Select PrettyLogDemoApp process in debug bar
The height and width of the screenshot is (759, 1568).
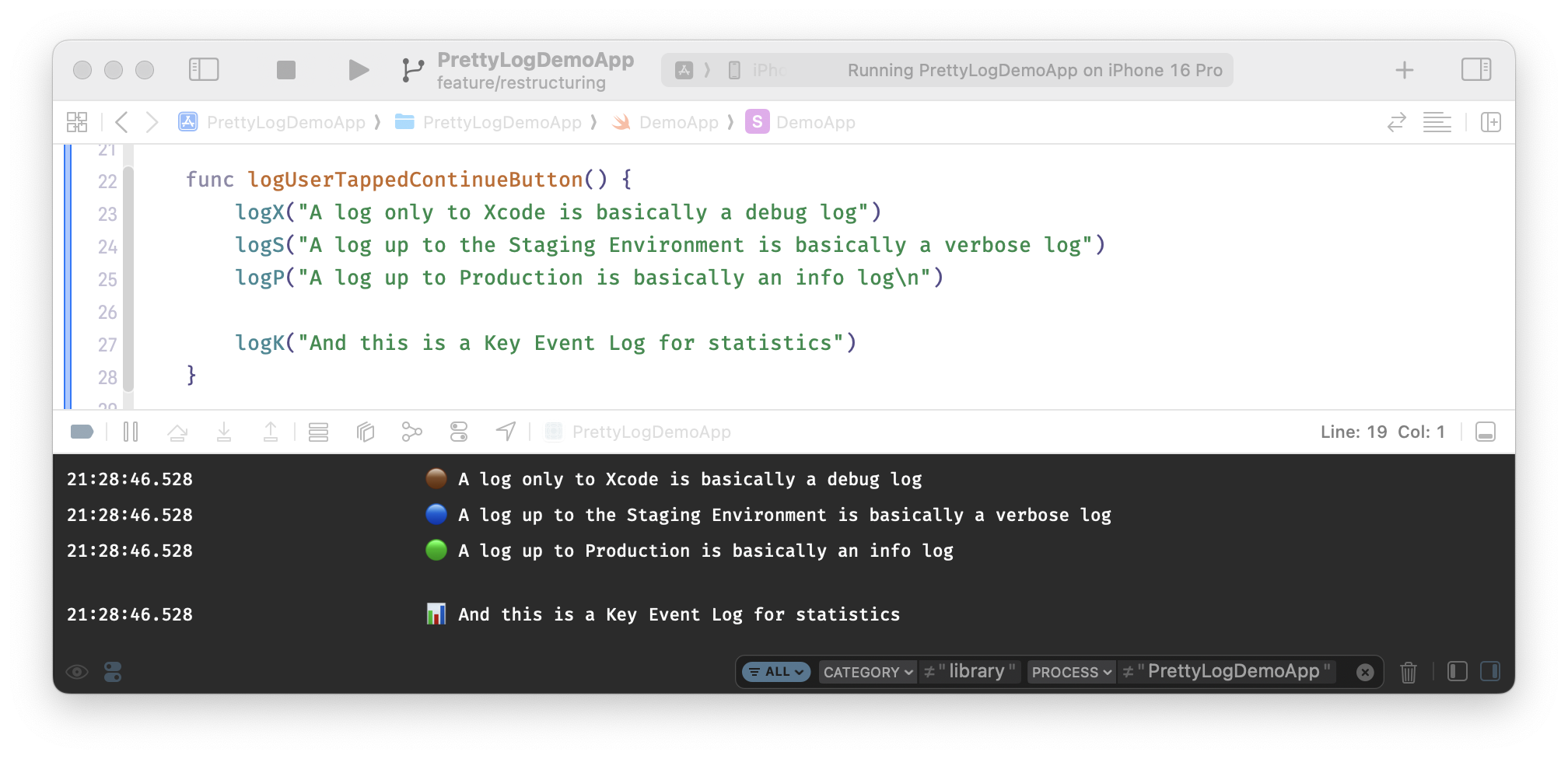(639, 432)
